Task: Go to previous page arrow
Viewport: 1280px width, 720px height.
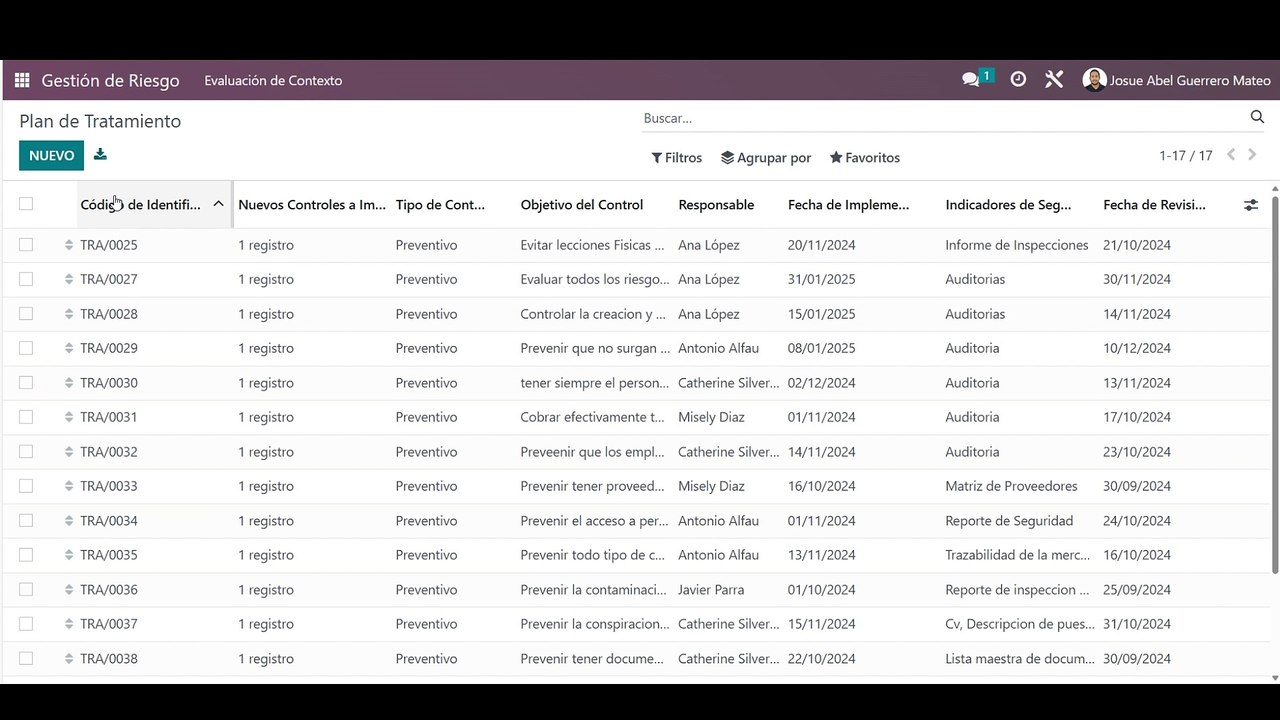Action: pos(1231,155)
